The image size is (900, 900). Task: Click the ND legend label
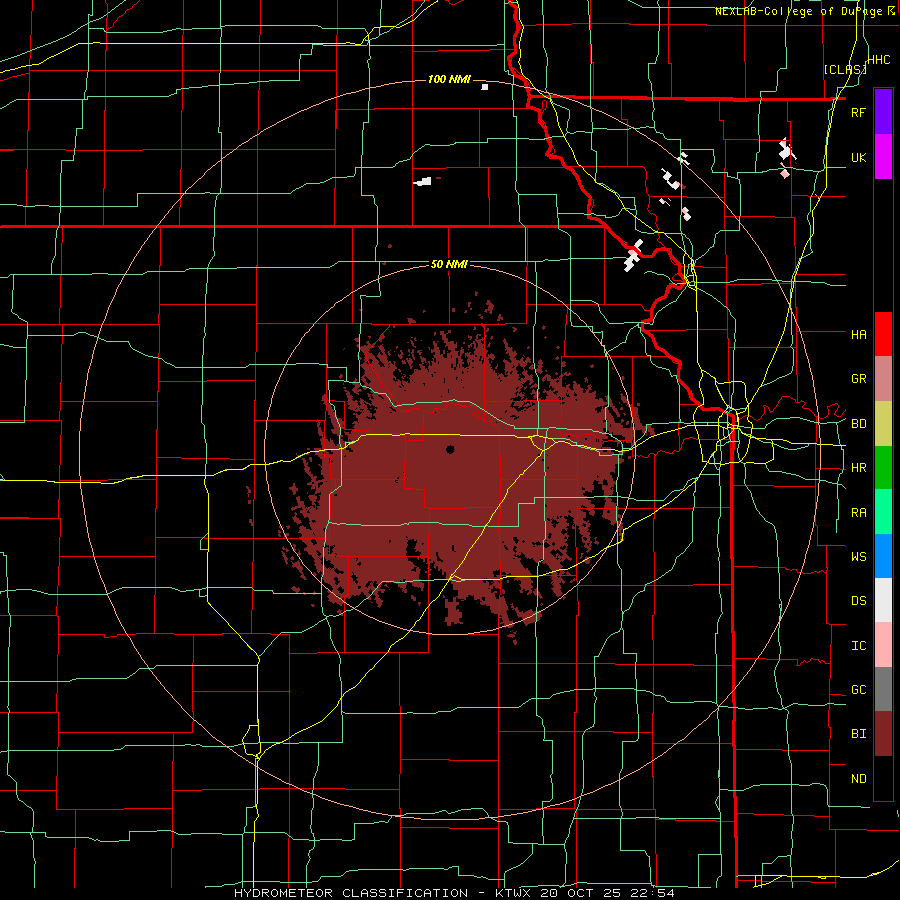[858, 779]
